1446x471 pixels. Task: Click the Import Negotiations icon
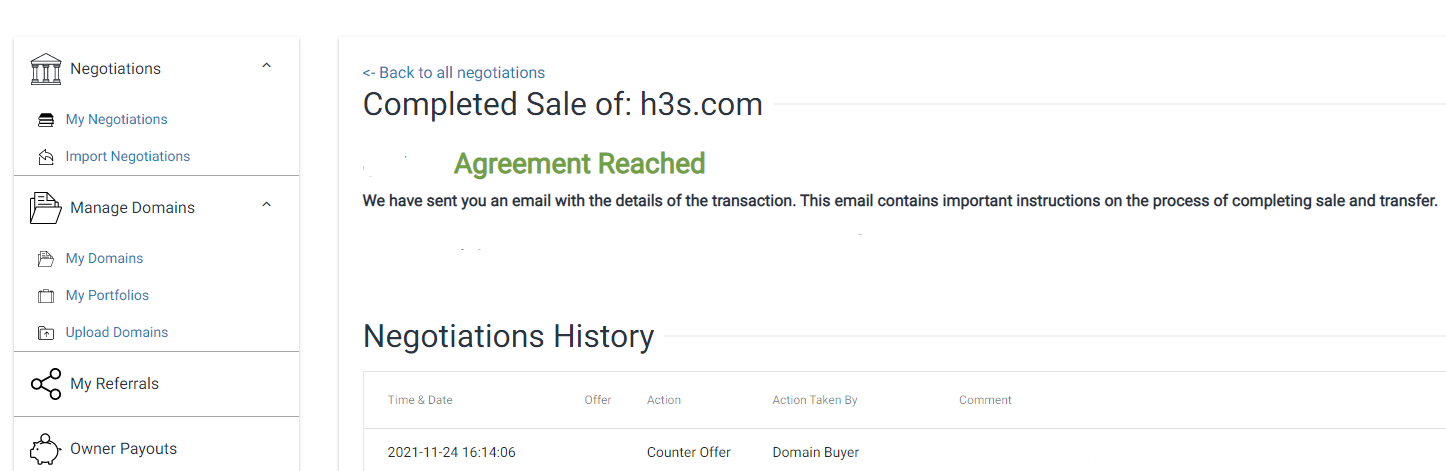[x=46, y=157]
